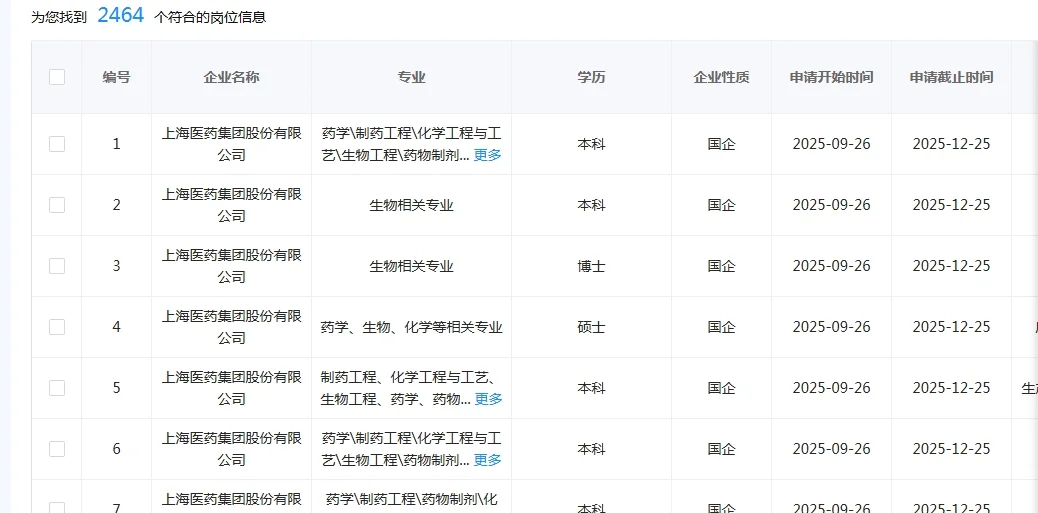Click 生物相关专业 in row 3

point(411,266)
